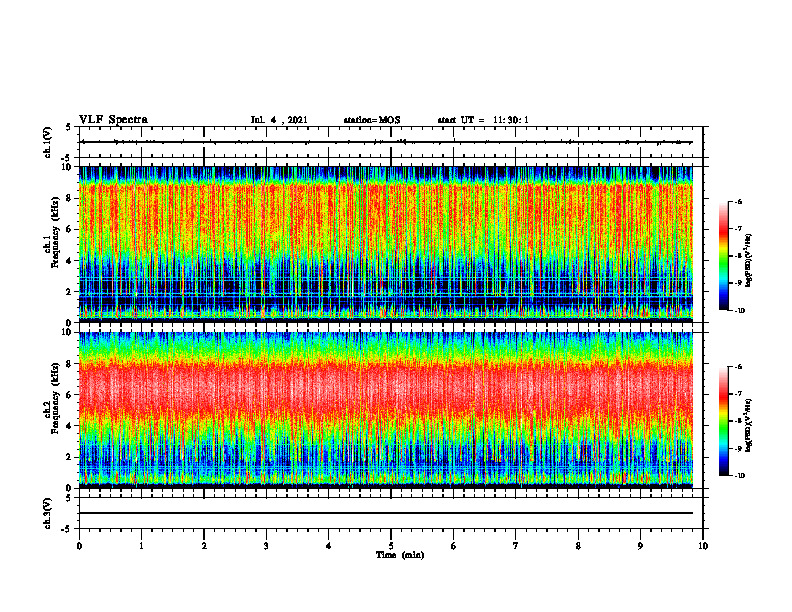The width and height of the screenshot is (792, 612).
Task: Click the "7" minute tick label on time axis
Action: pos(516,546)
